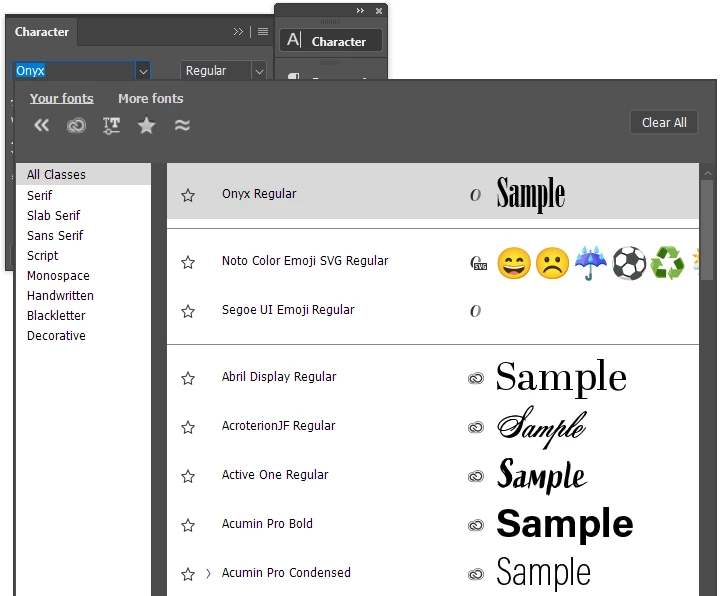Click AcroterionJF script Sample preview

(542, 427)
